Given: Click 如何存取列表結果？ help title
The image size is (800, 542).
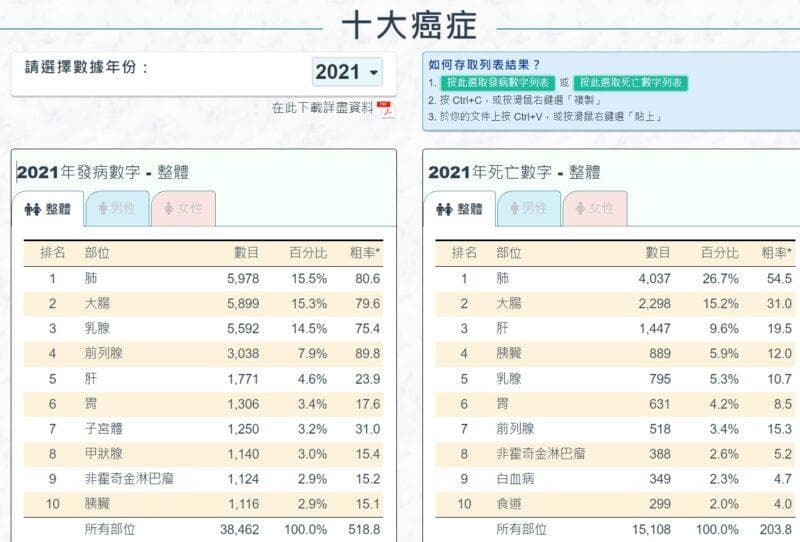Looking at the screenshot, I should pos(484,65).
